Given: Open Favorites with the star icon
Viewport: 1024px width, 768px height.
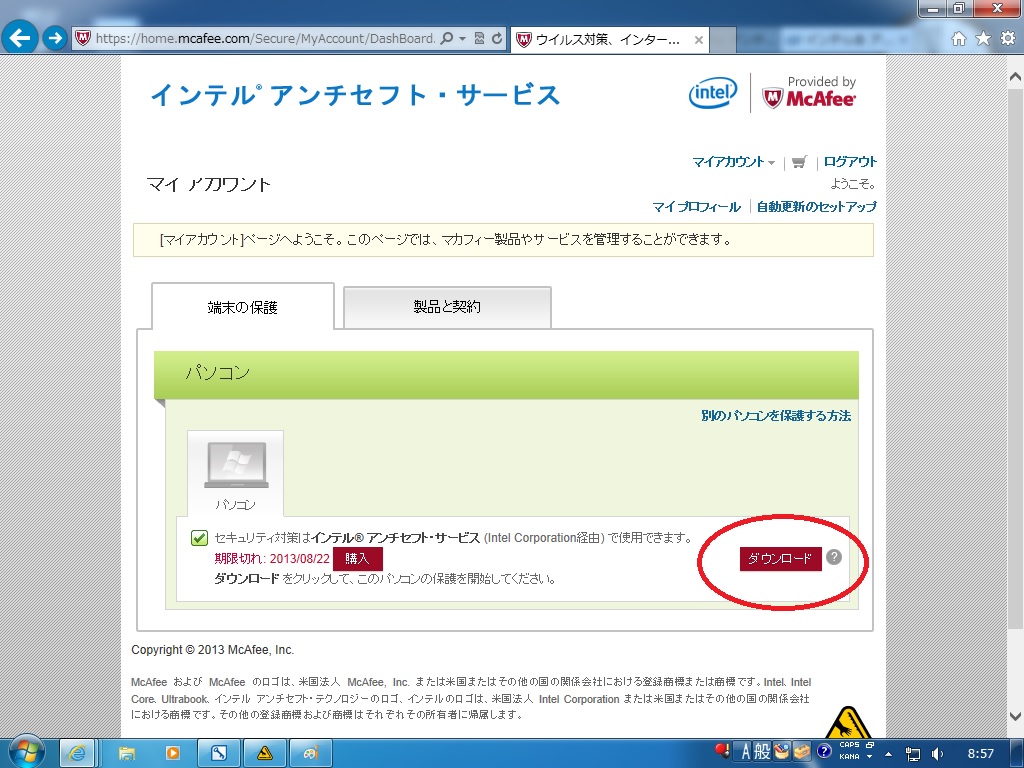Looking at the screenshot, I should point(983,39).
